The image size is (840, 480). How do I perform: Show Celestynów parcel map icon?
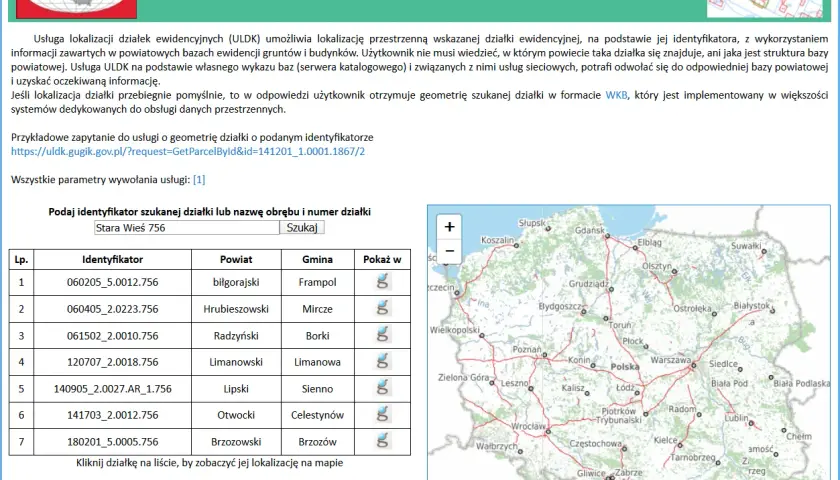(382, 414)
